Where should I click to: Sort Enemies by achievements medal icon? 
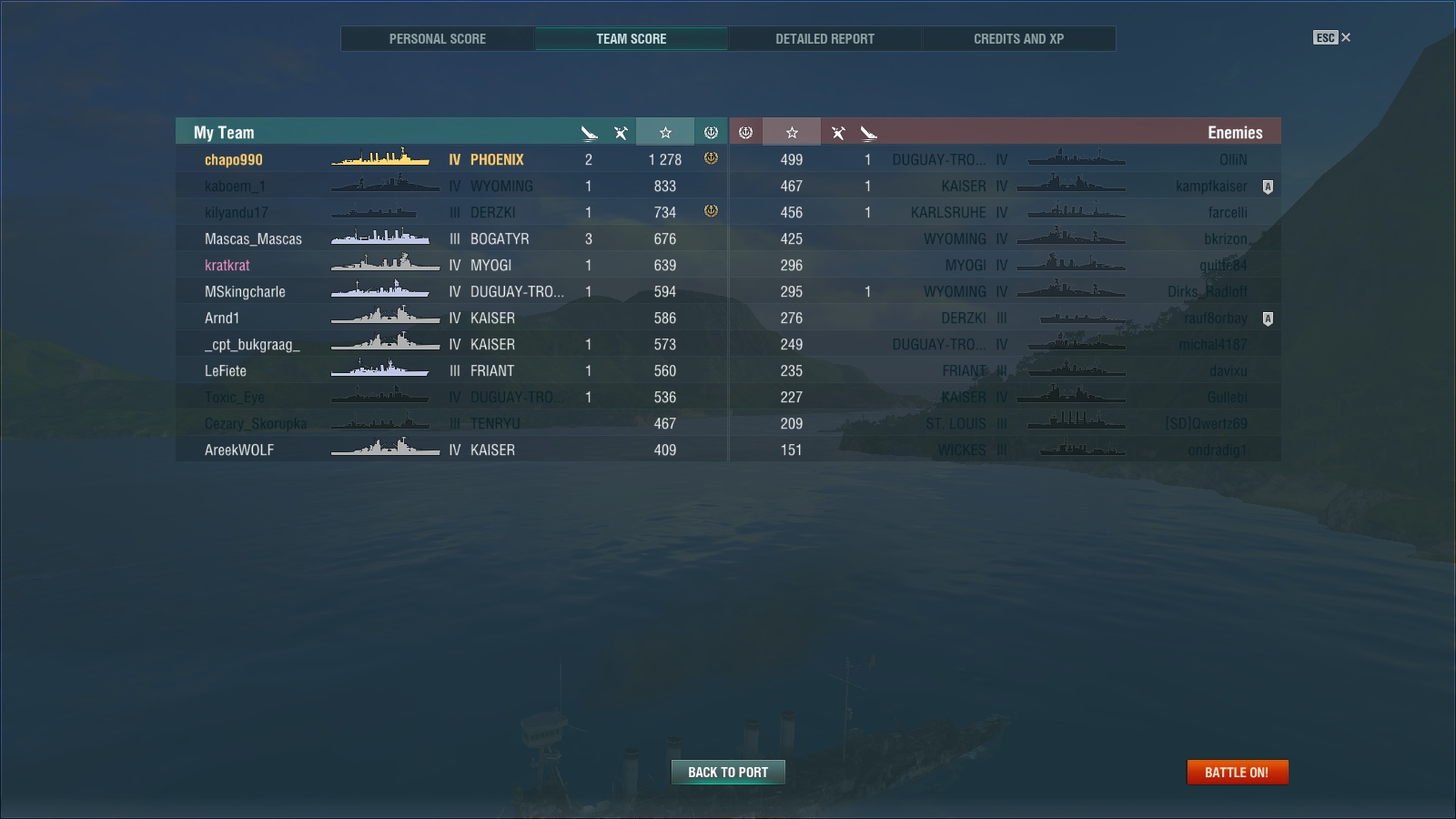tap(745, 132)
